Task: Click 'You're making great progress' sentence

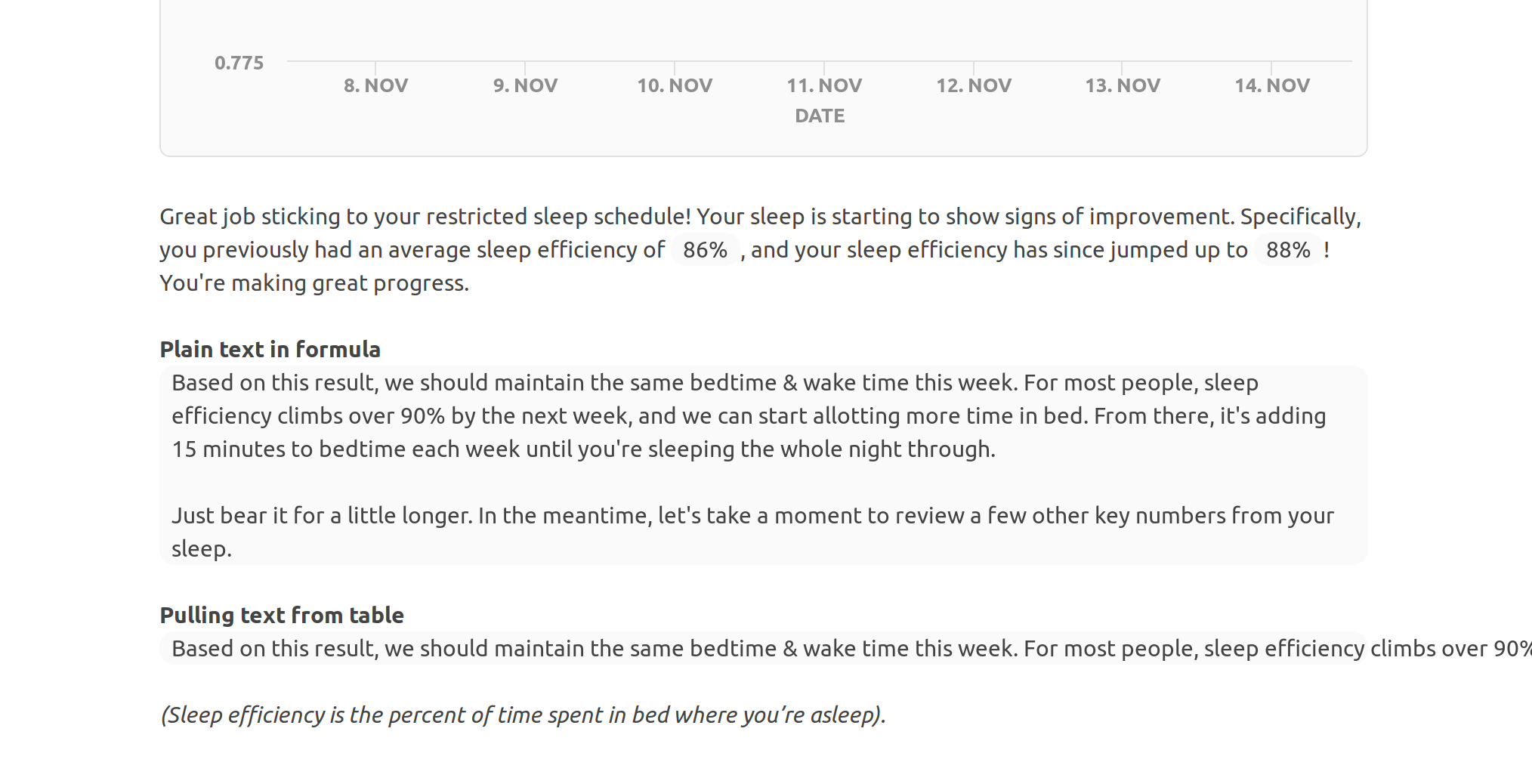Action: tap(314, 283)
